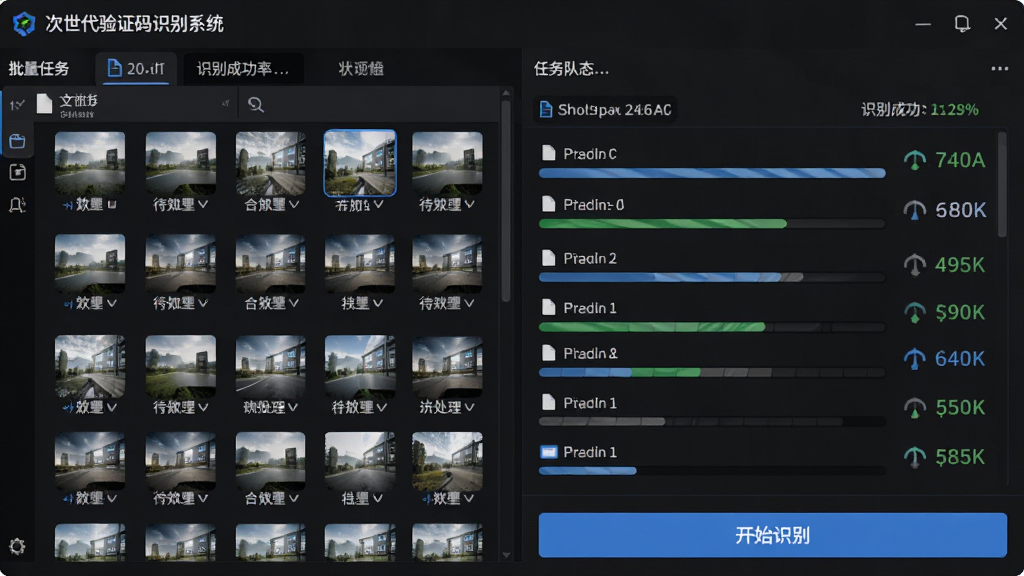Viewport: 1024px width, 576px height.
Task: Click the gauge icon beside 585K
Action: (914, 456)
